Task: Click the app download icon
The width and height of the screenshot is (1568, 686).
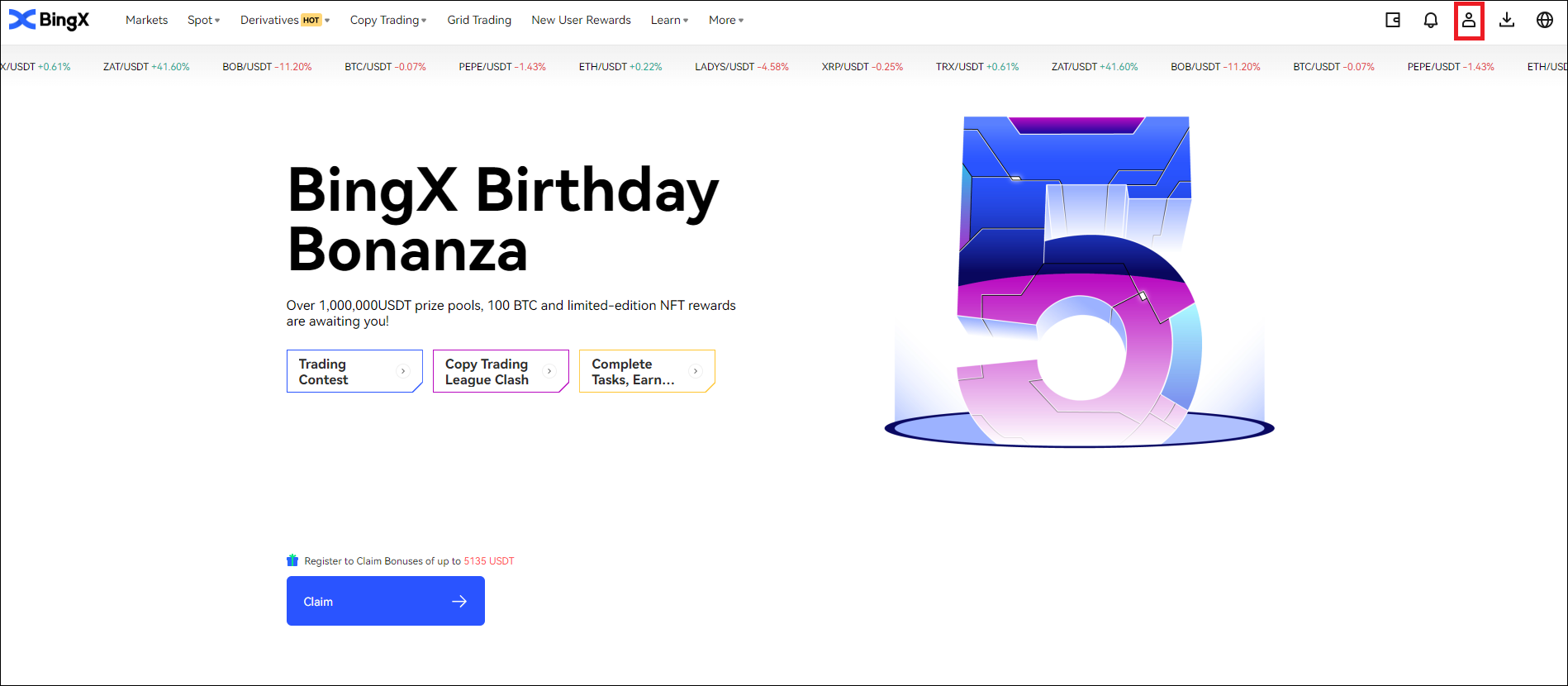Action: [x=1507, y=20]
